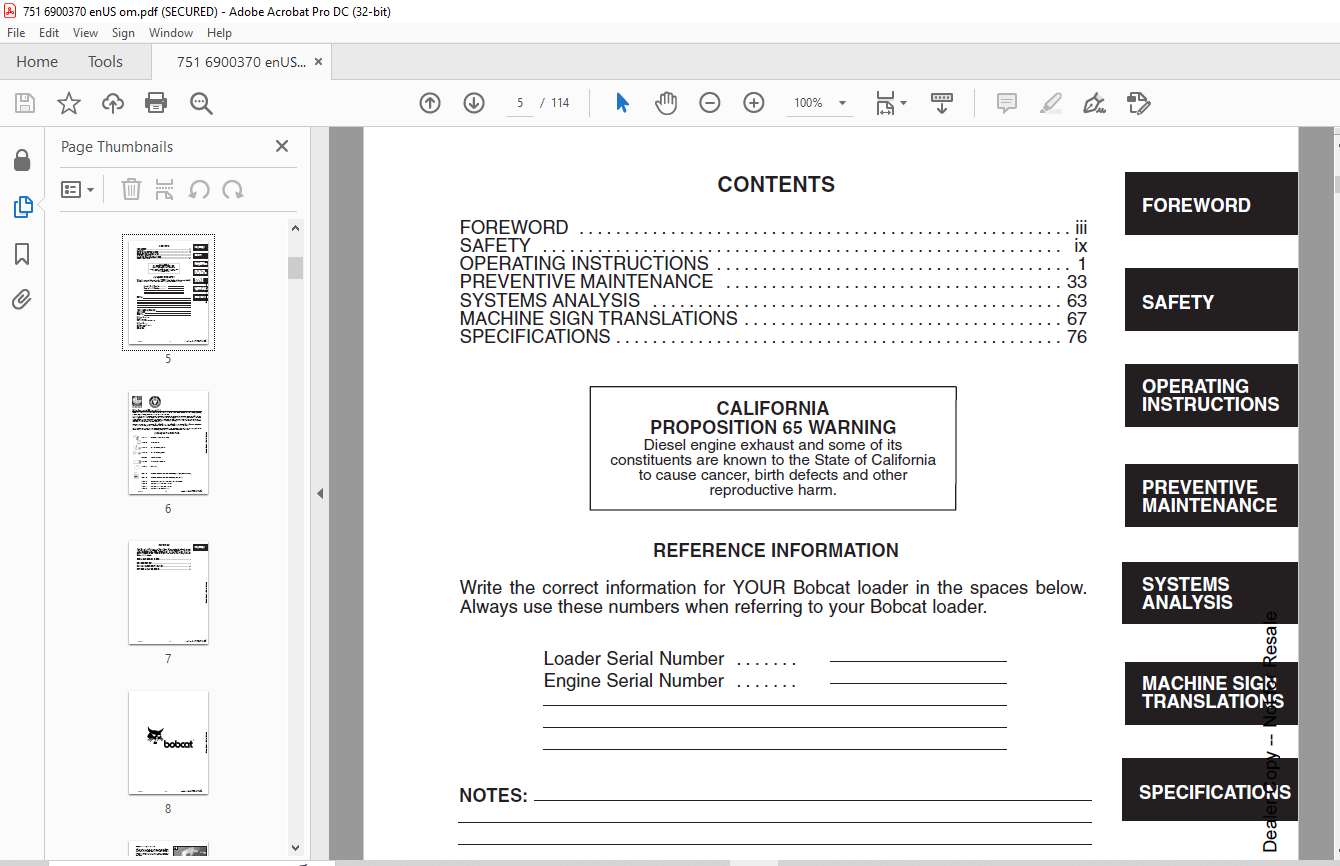Open the Window menu

(171, 33)
